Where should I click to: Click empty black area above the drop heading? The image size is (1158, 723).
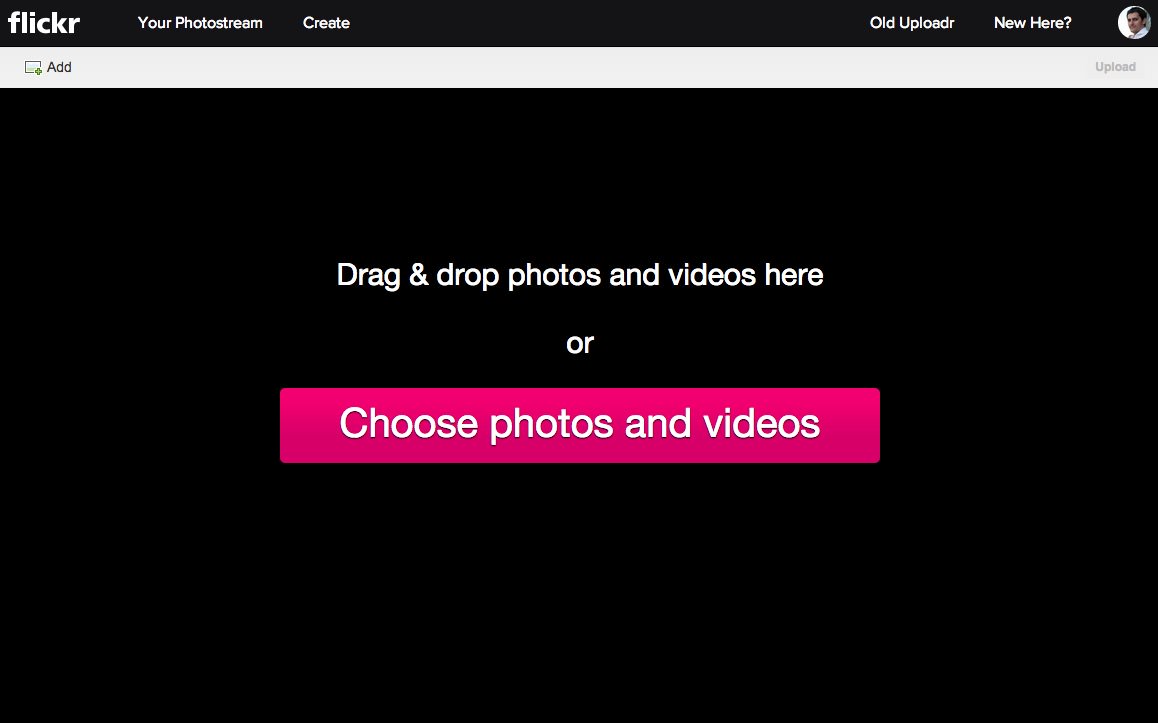580,170
